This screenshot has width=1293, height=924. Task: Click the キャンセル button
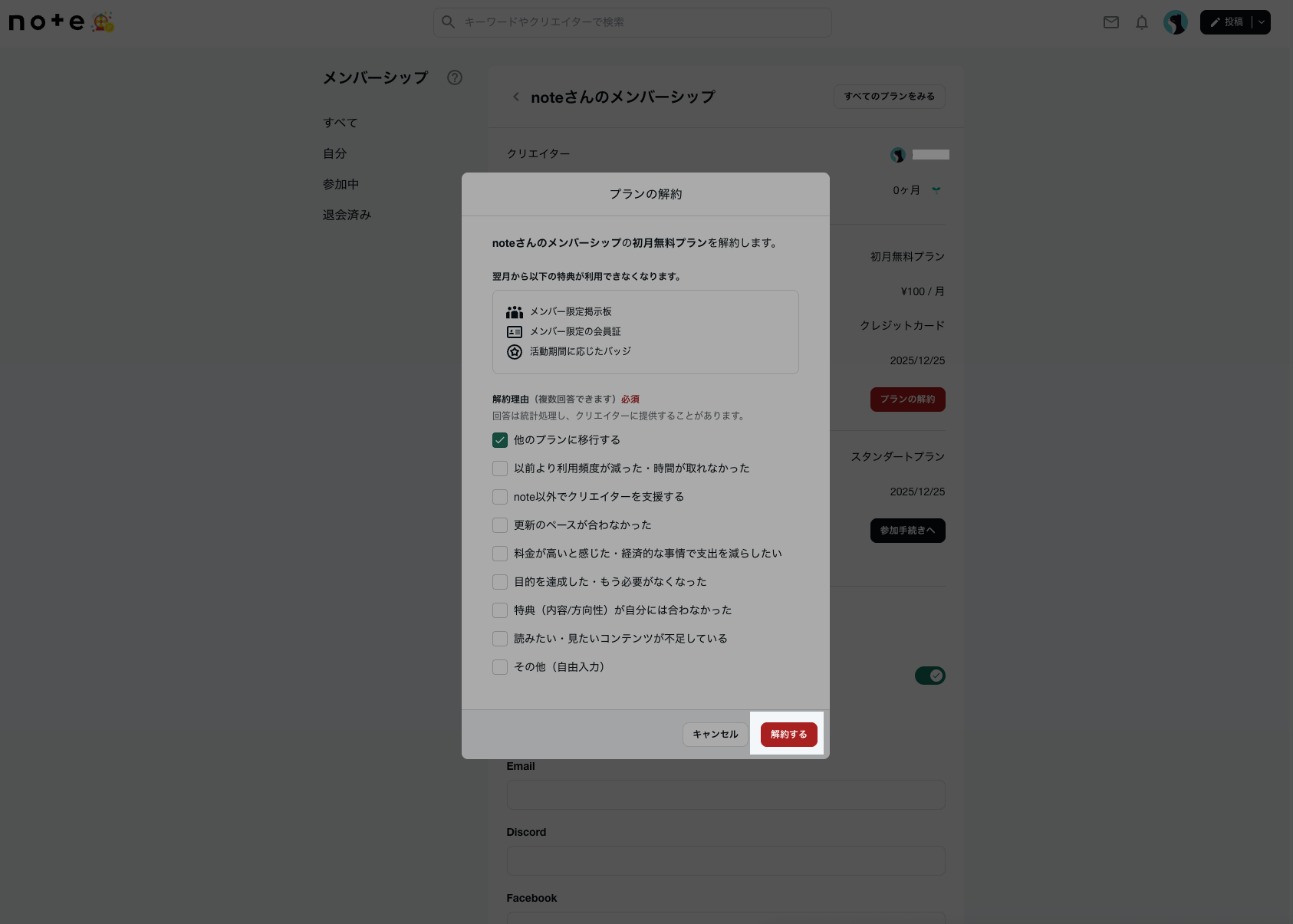coord(716,735)
